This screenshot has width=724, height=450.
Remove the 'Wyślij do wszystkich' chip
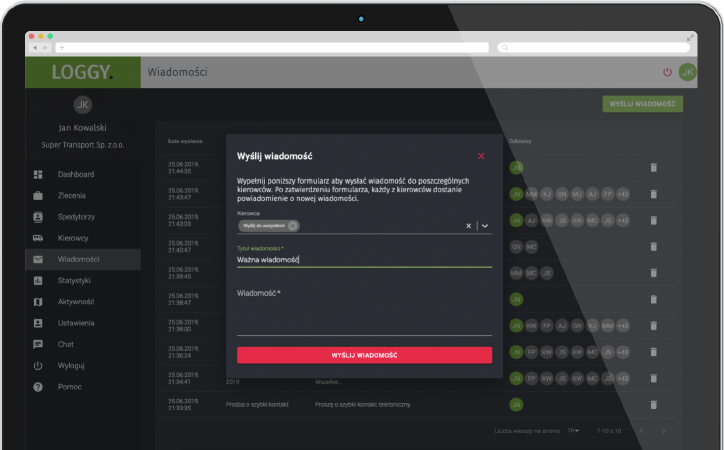point(292,226)
